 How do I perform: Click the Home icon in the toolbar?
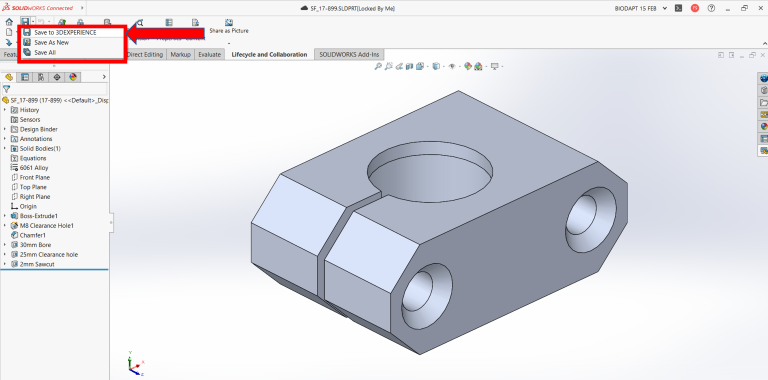[x=9, y=22]
